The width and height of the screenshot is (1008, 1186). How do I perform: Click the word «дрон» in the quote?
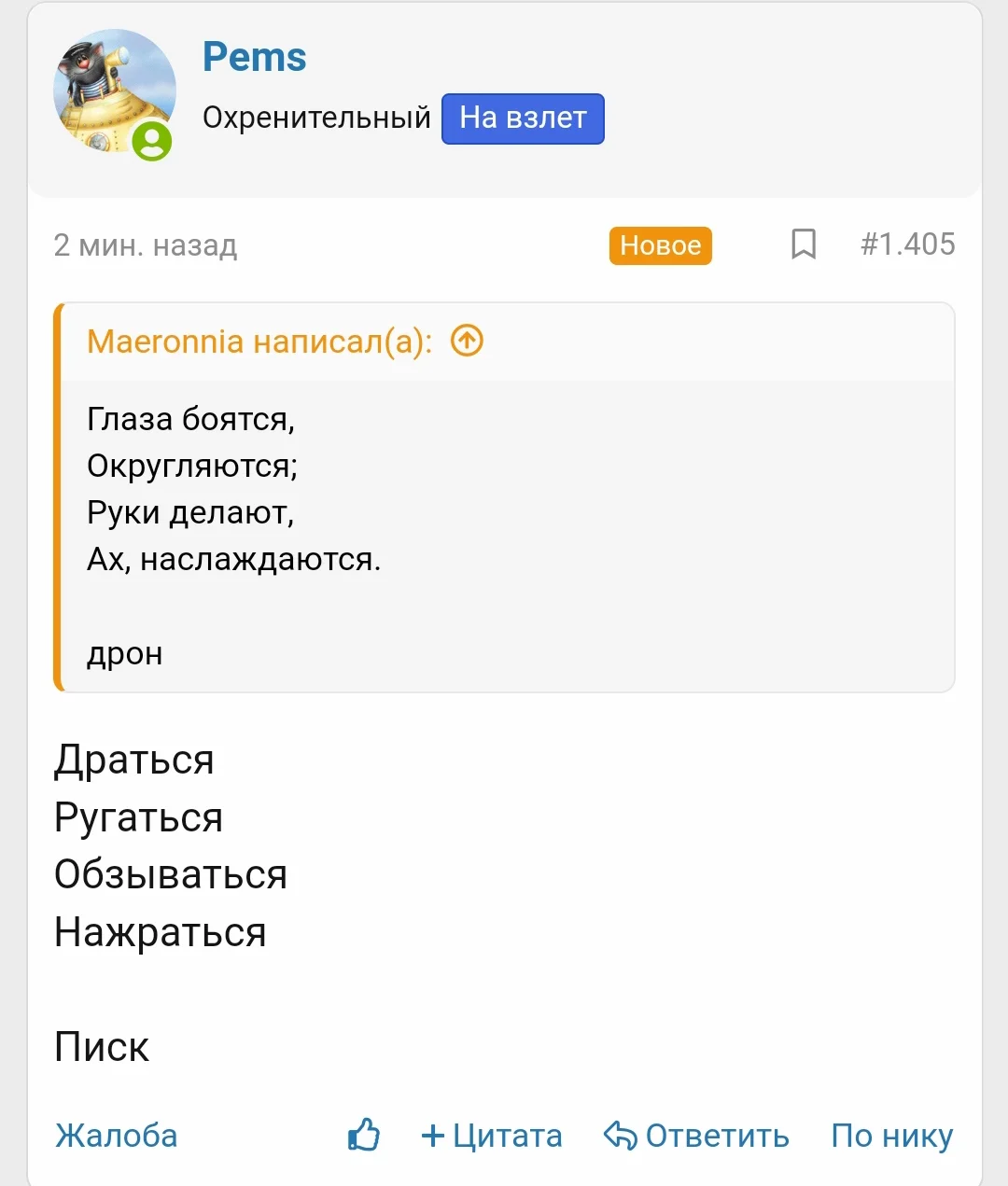(x=124, y=653)
